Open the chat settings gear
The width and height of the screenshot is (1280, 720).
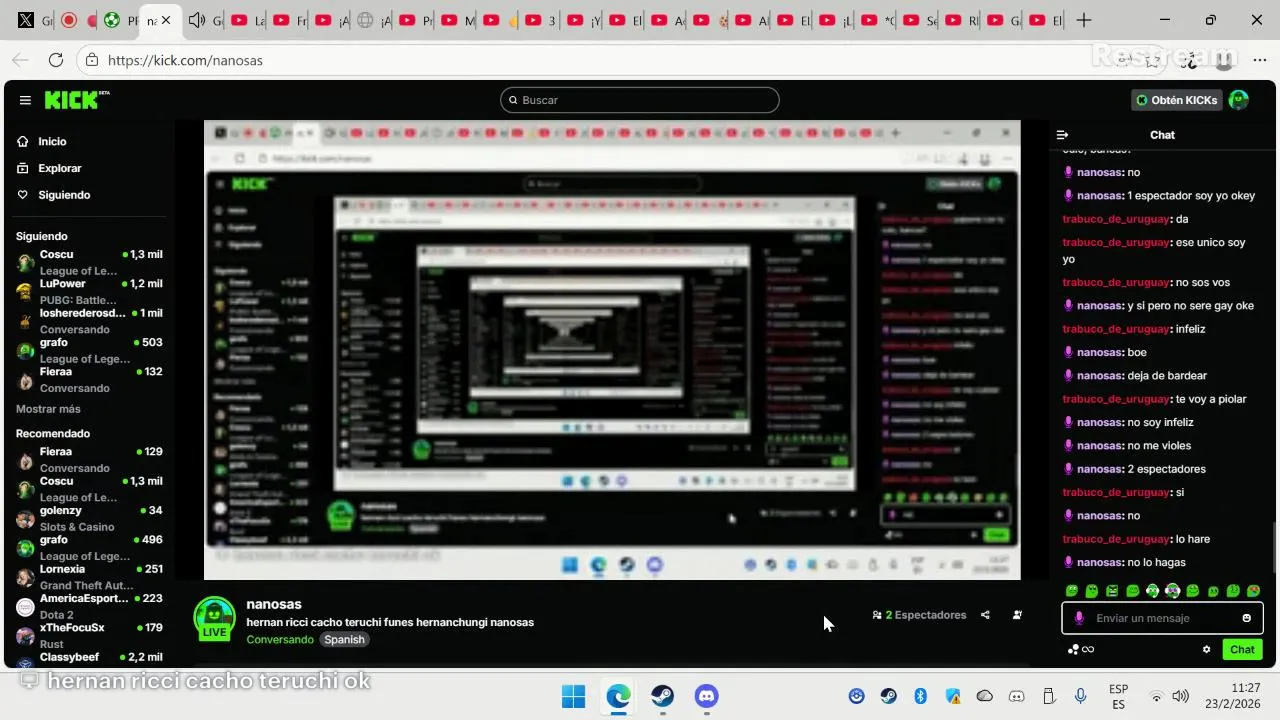tap(1206, 649)
